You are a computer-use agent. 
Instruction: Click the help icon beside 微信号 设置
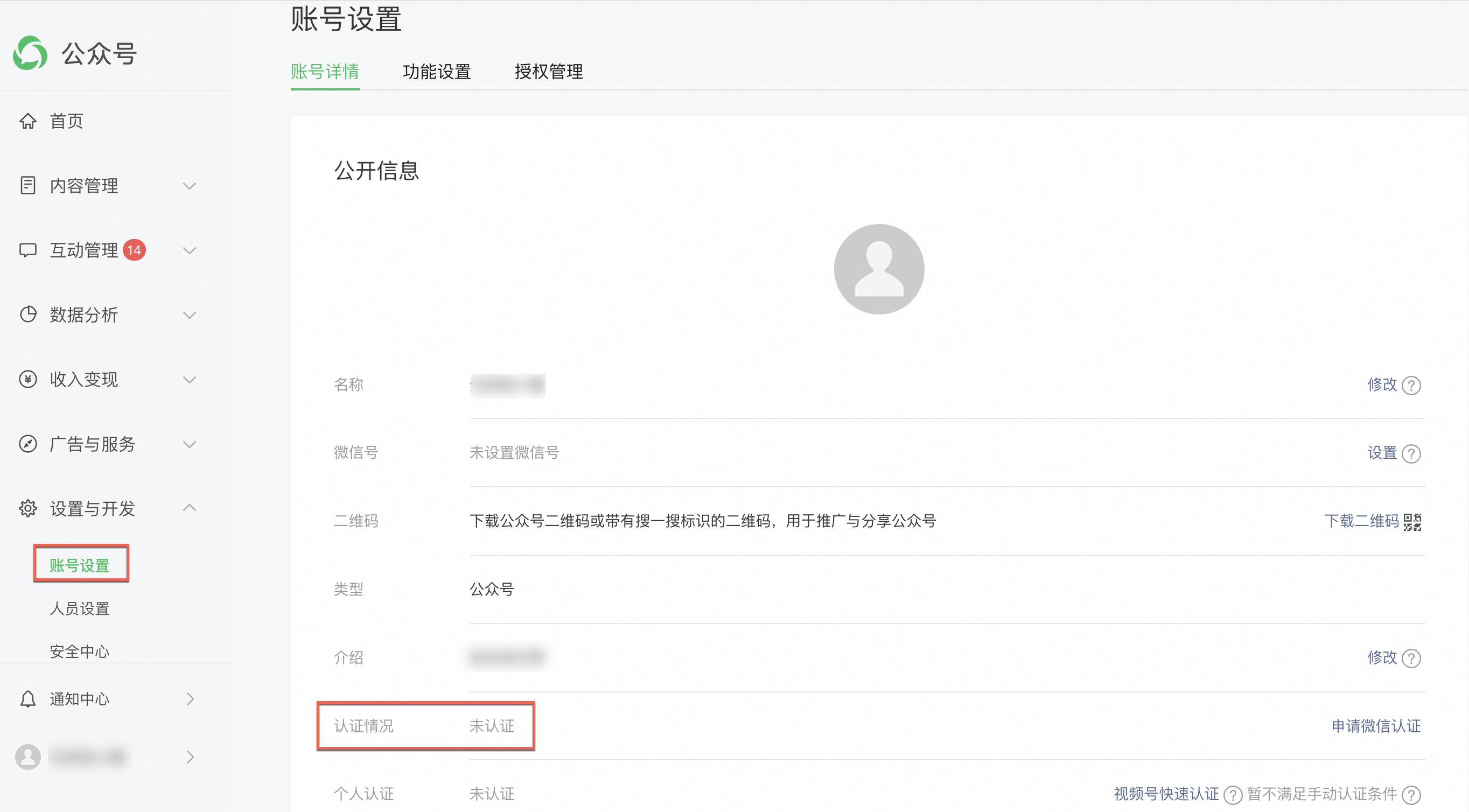(x=1411, y=454)
